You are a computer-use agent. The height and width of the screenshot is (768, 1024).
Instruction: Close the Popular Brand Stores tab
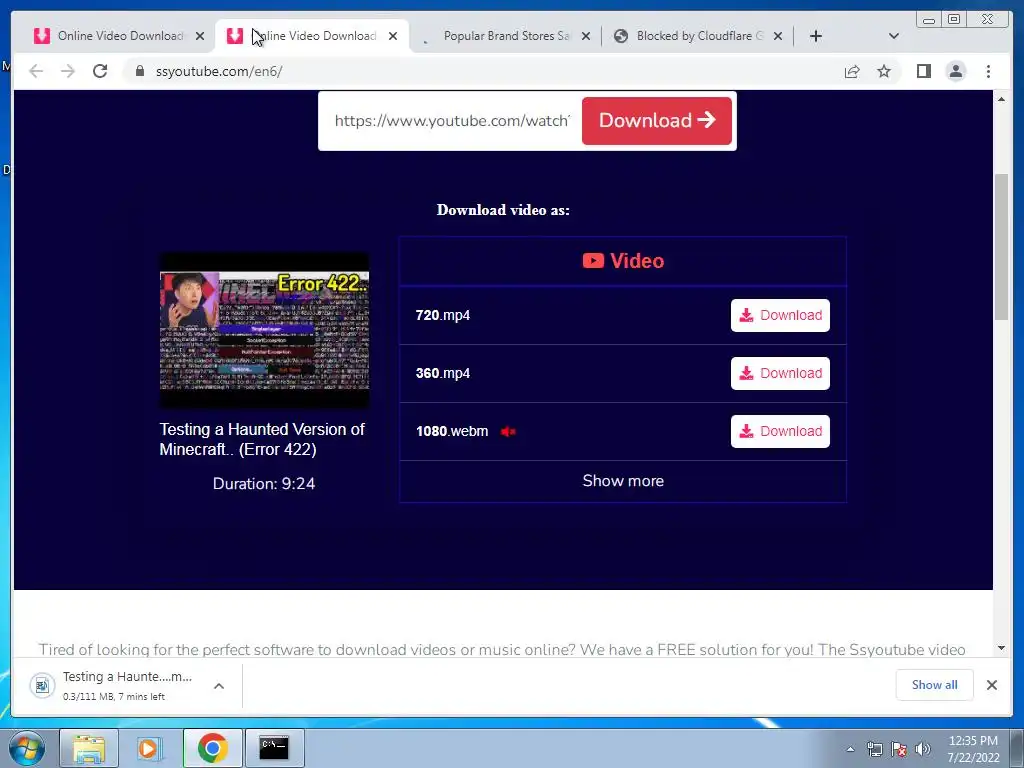coord(586,36)
